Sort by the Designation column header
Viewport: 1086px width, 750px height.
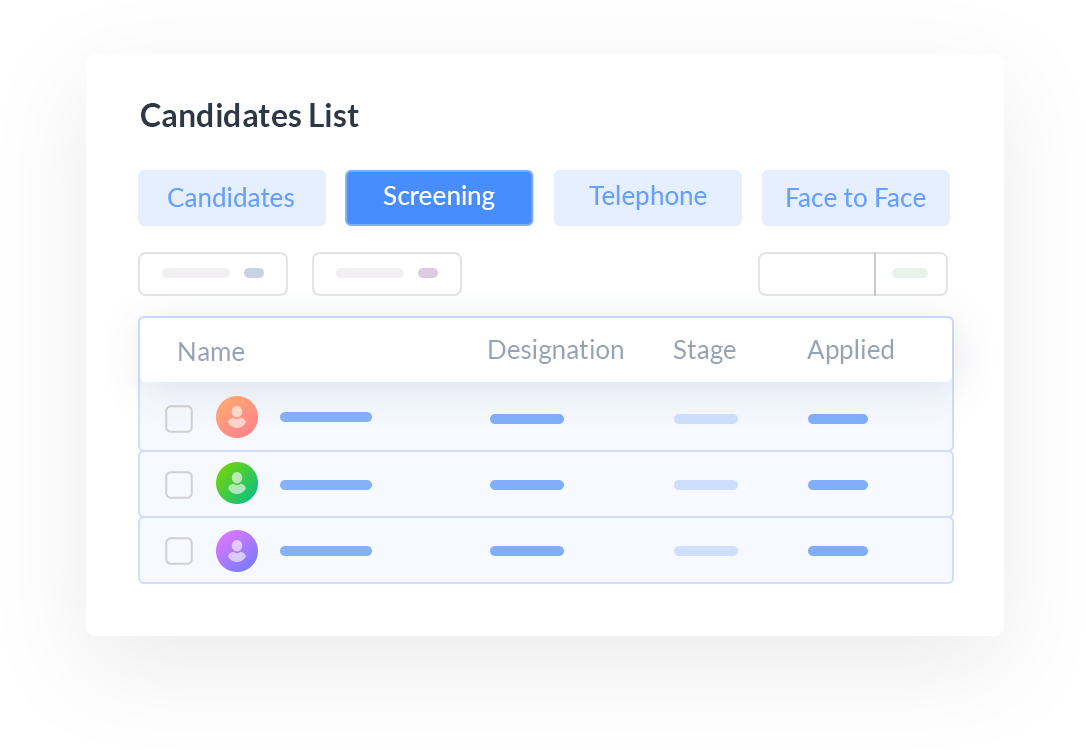555,350
